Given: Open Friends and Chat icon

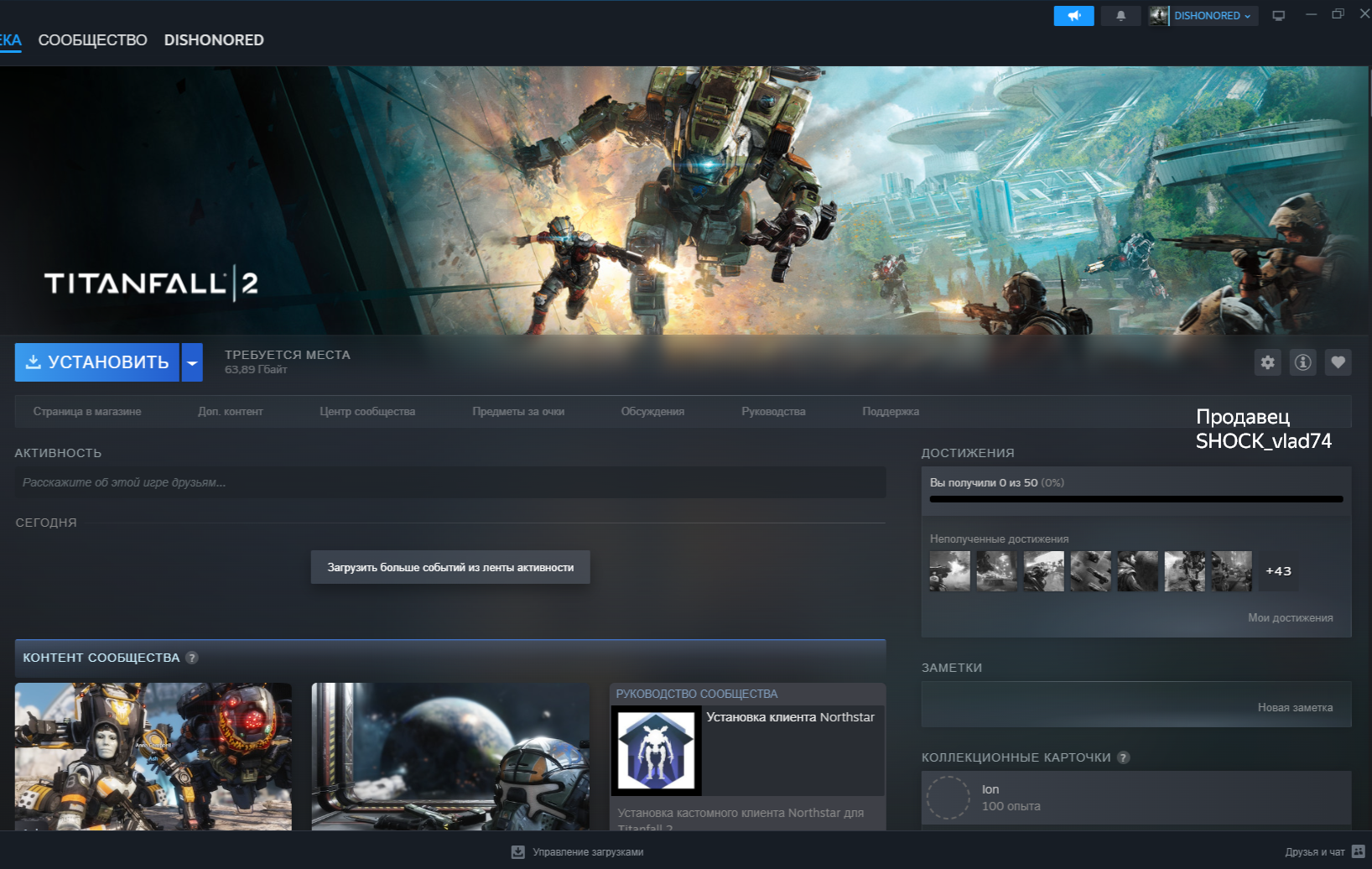Looking at the screenshot, I should pyautogui.click(x=1359, y=851).
